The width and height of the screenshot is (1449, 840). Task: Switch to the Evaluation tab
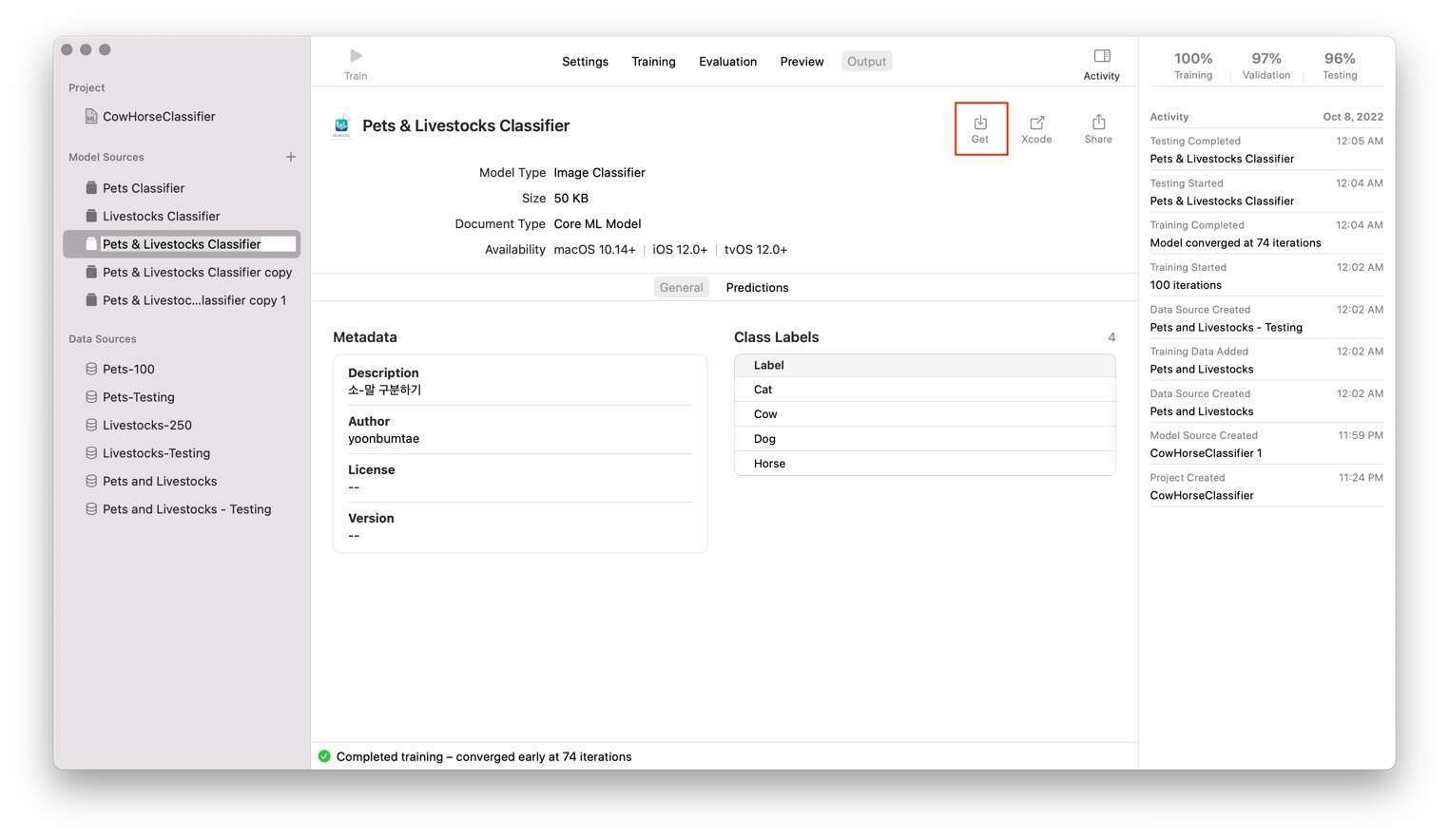coord(727,62)
